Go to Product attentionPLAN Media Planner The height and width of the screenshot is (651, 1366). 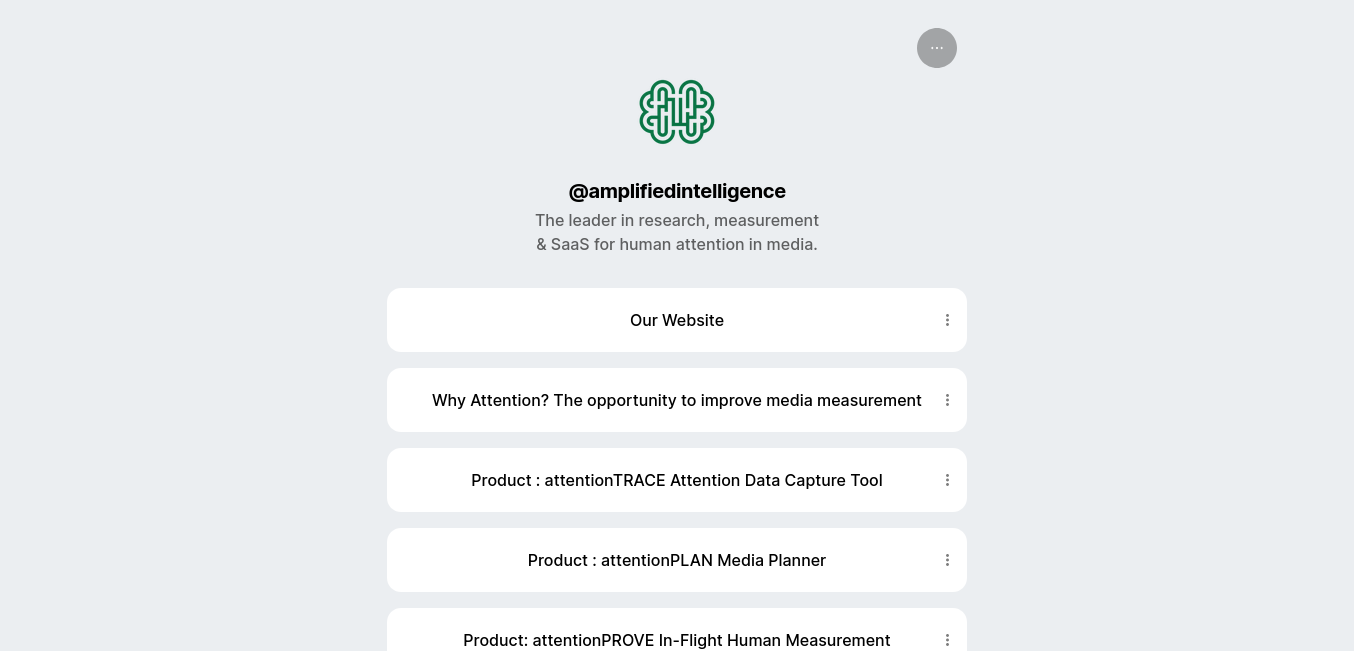coord(677,560)
